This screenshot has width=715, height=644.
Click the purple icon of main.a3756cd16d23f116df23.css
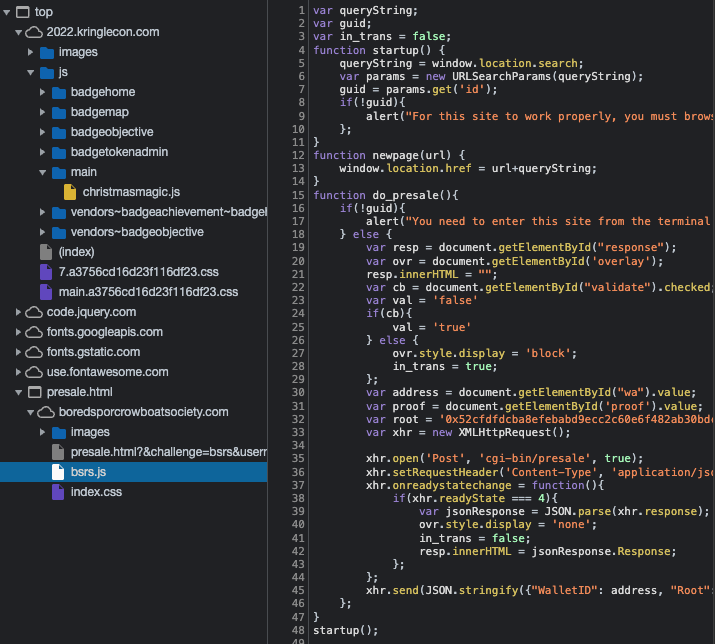[46, 292]
